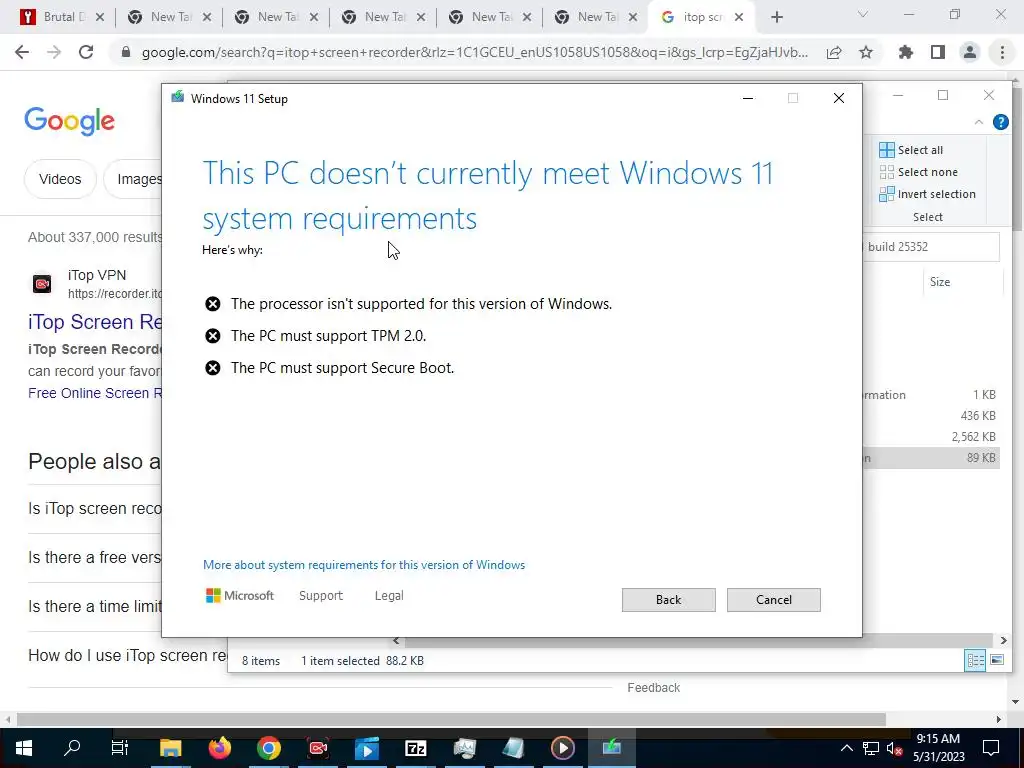Select the Videos search filter
This screenshot has width=1024, height=768.
pyautogui.click(x=60, y=179)
